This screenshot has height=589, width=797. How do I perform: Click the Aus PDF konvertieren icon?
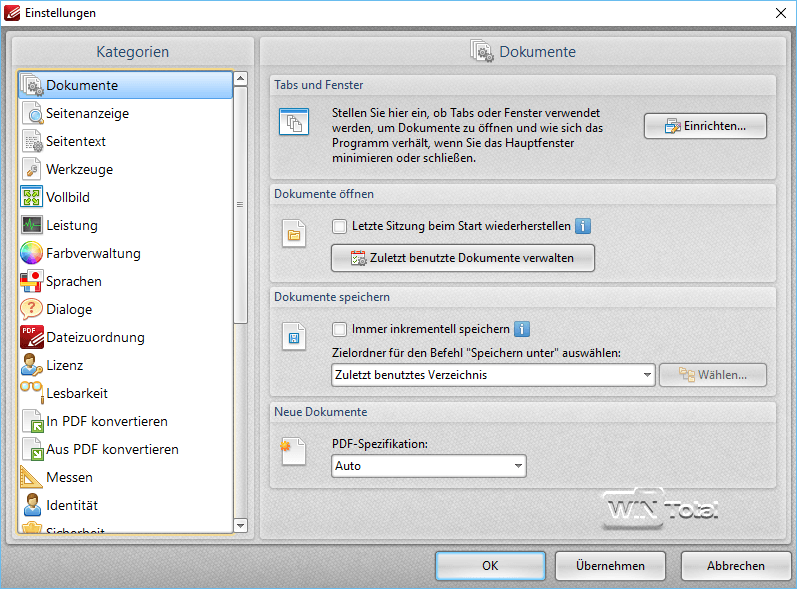pyautogui.click(x=33, y=449)
